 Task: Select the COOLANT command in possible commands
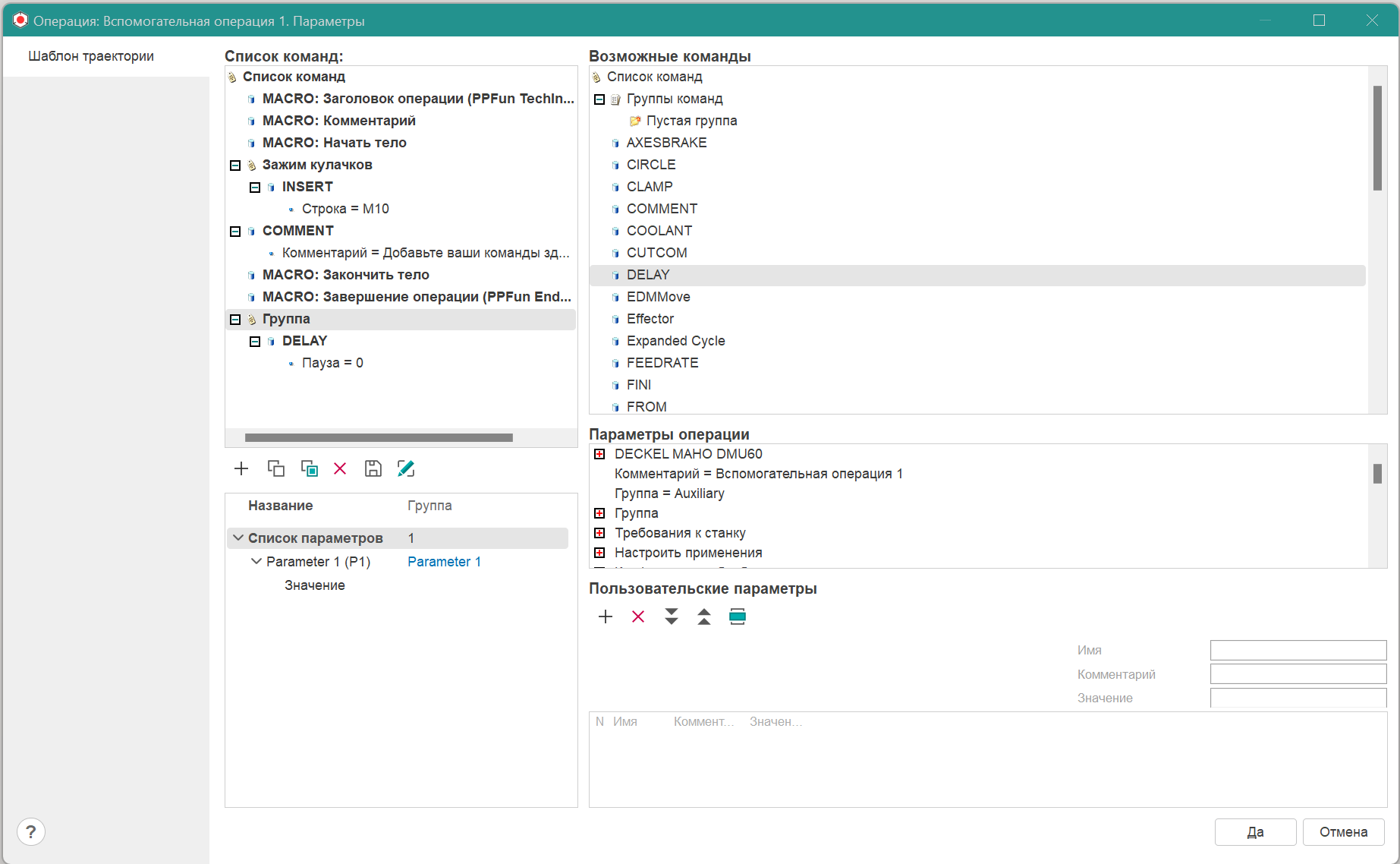click(x=659, y=231)
